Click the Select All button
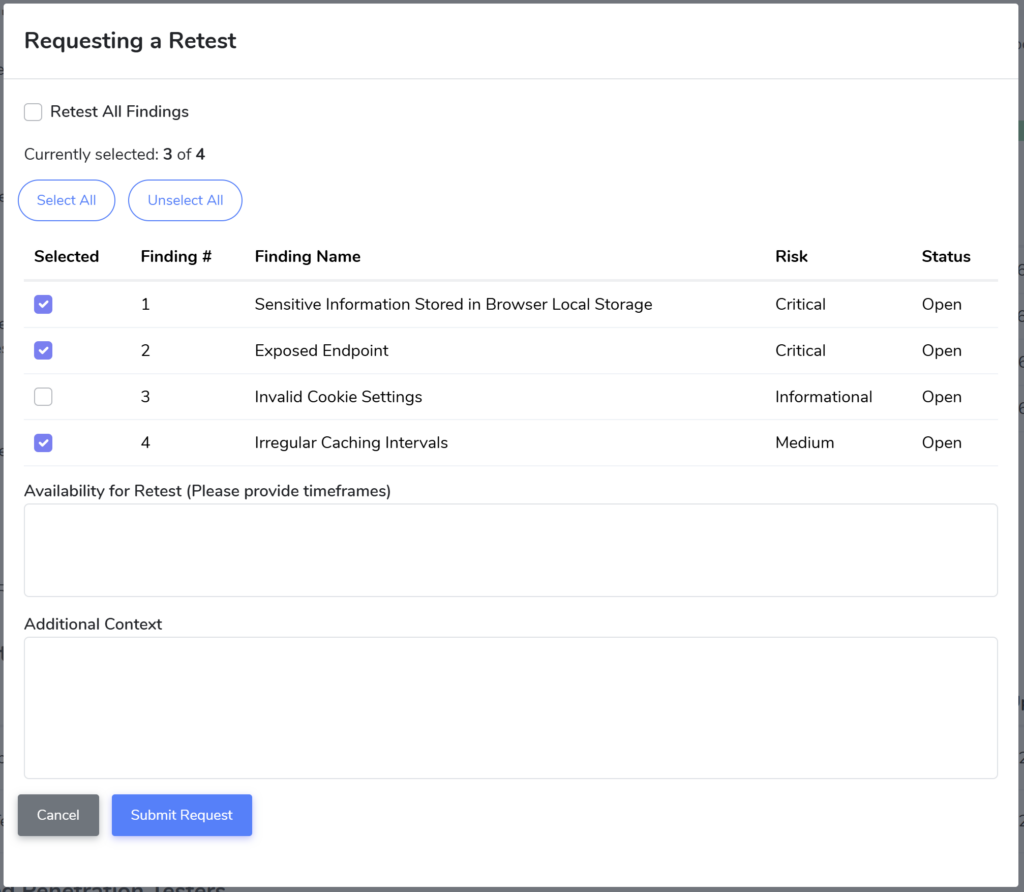Screen dimensions: 1024x892 (x=66, y=200)
